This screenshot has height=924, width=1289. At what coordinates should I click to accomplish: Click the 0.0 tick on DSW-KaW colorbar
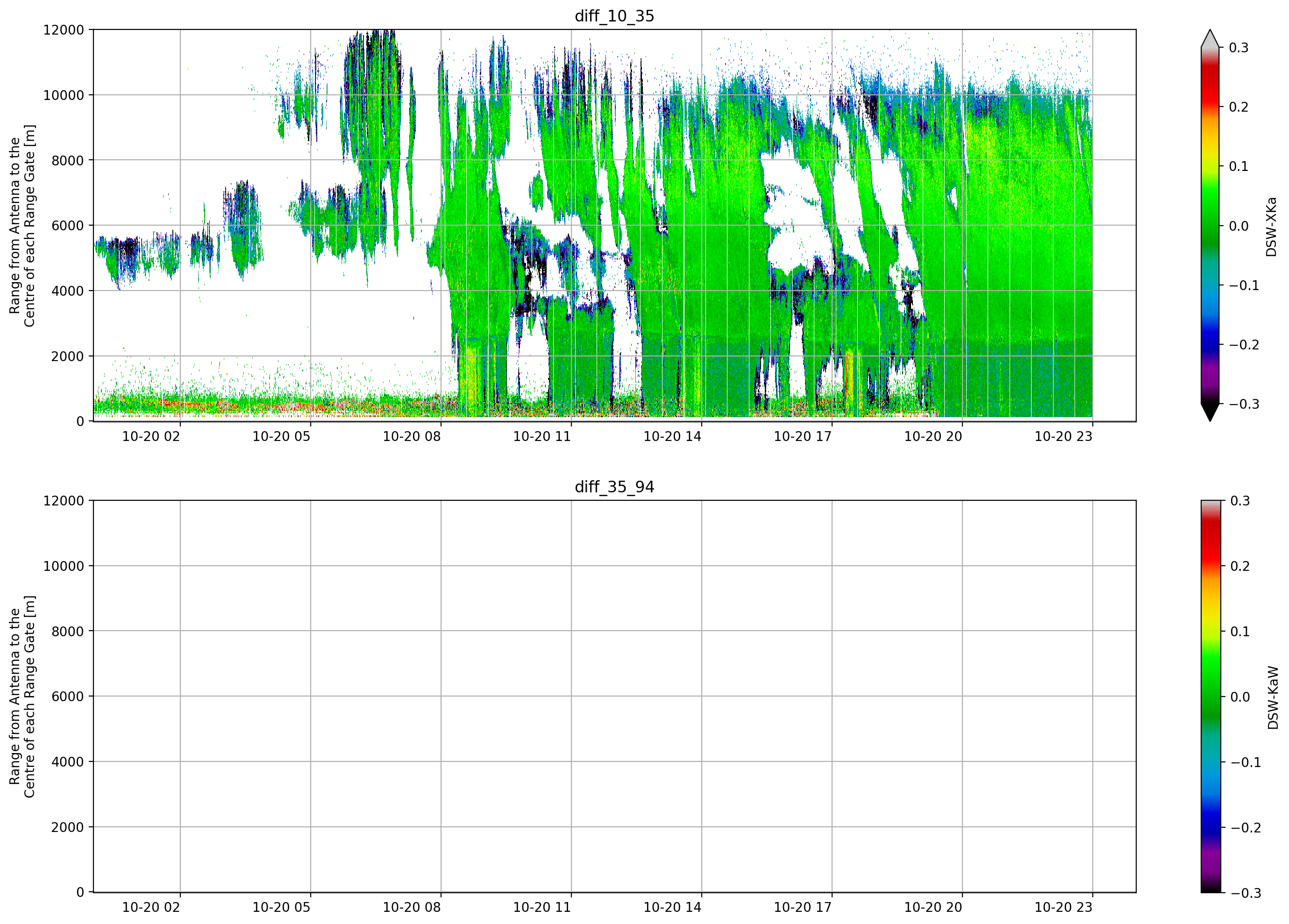coord(1240,697)
